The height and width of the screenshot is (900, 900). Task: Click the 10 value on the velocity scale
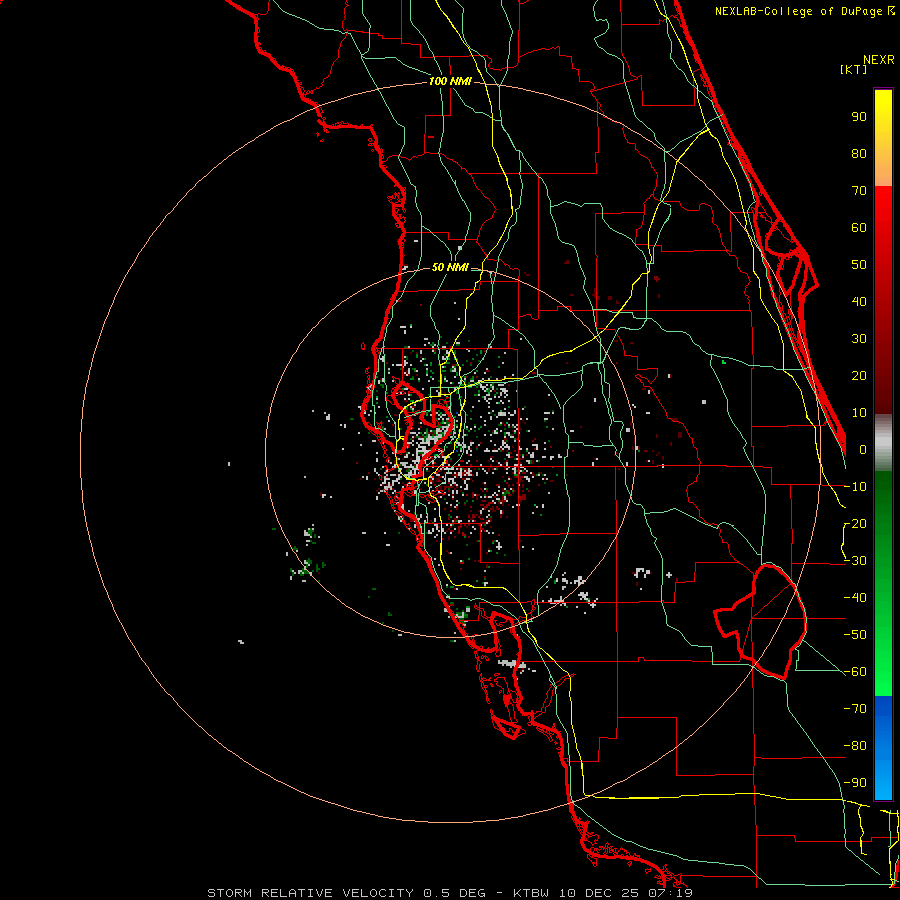click(859, 413)
